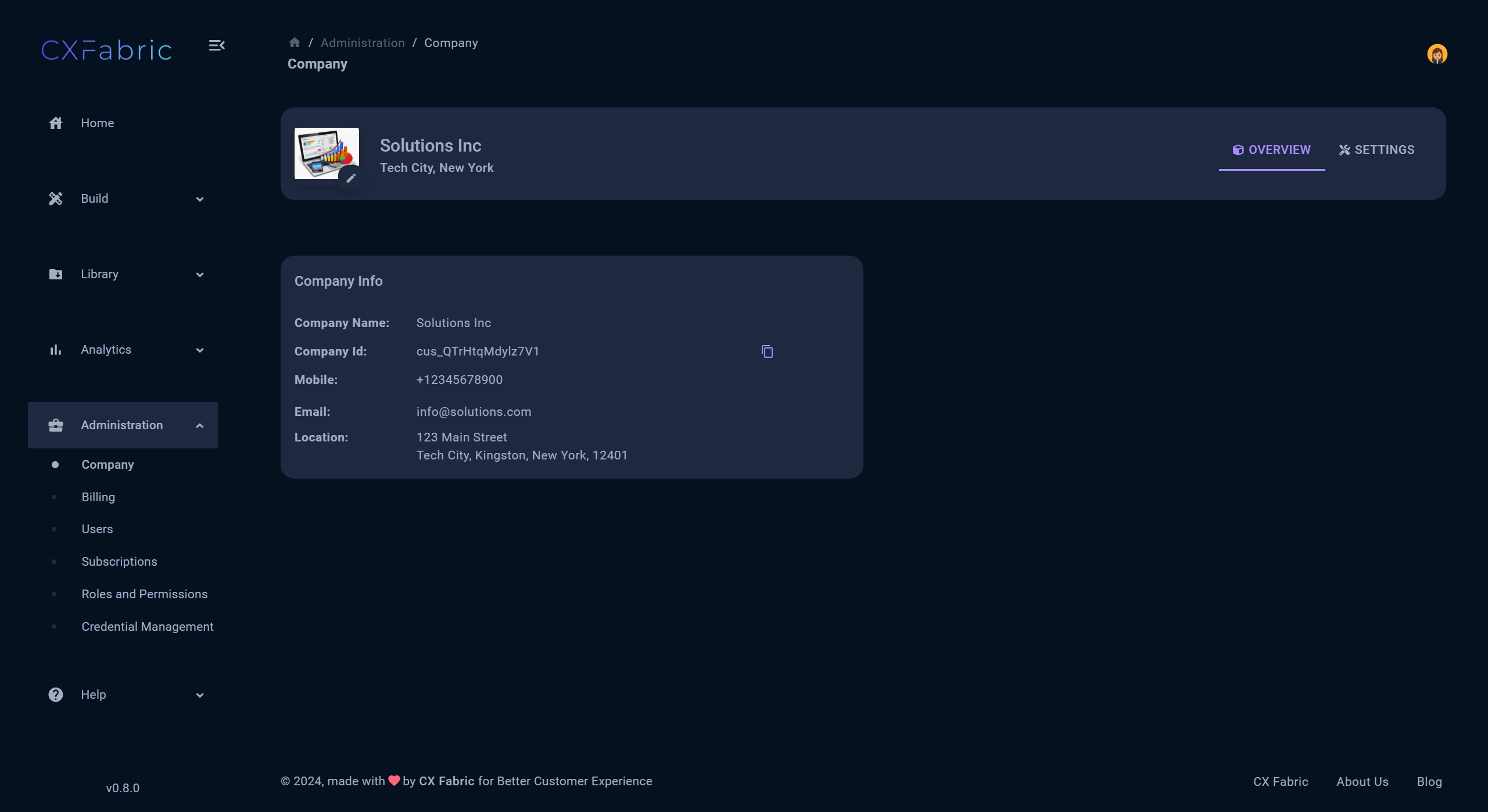Click the Analytics bar chart icon

pos(56,350)
